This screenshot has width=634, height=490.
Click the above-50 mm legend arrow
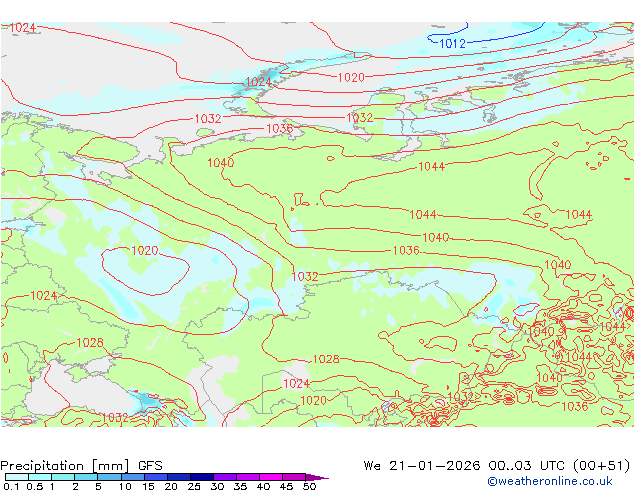tap(317, 477)
